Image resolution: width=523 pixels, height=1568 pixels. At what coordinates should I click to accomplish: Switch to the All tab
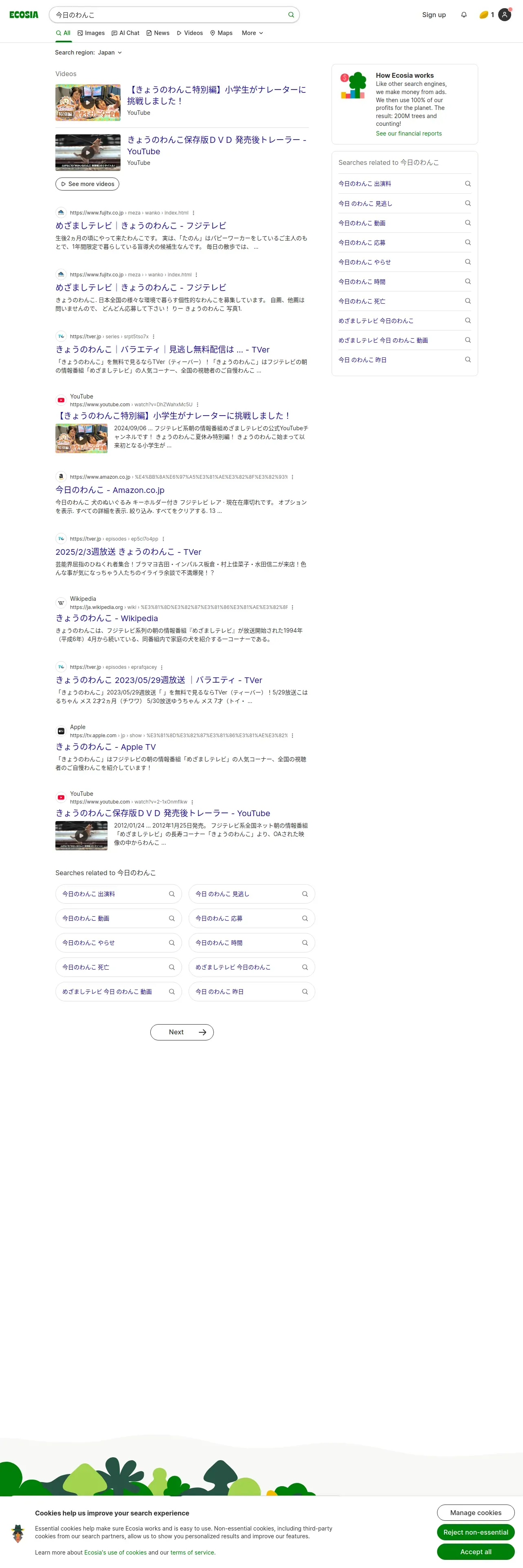63,33
